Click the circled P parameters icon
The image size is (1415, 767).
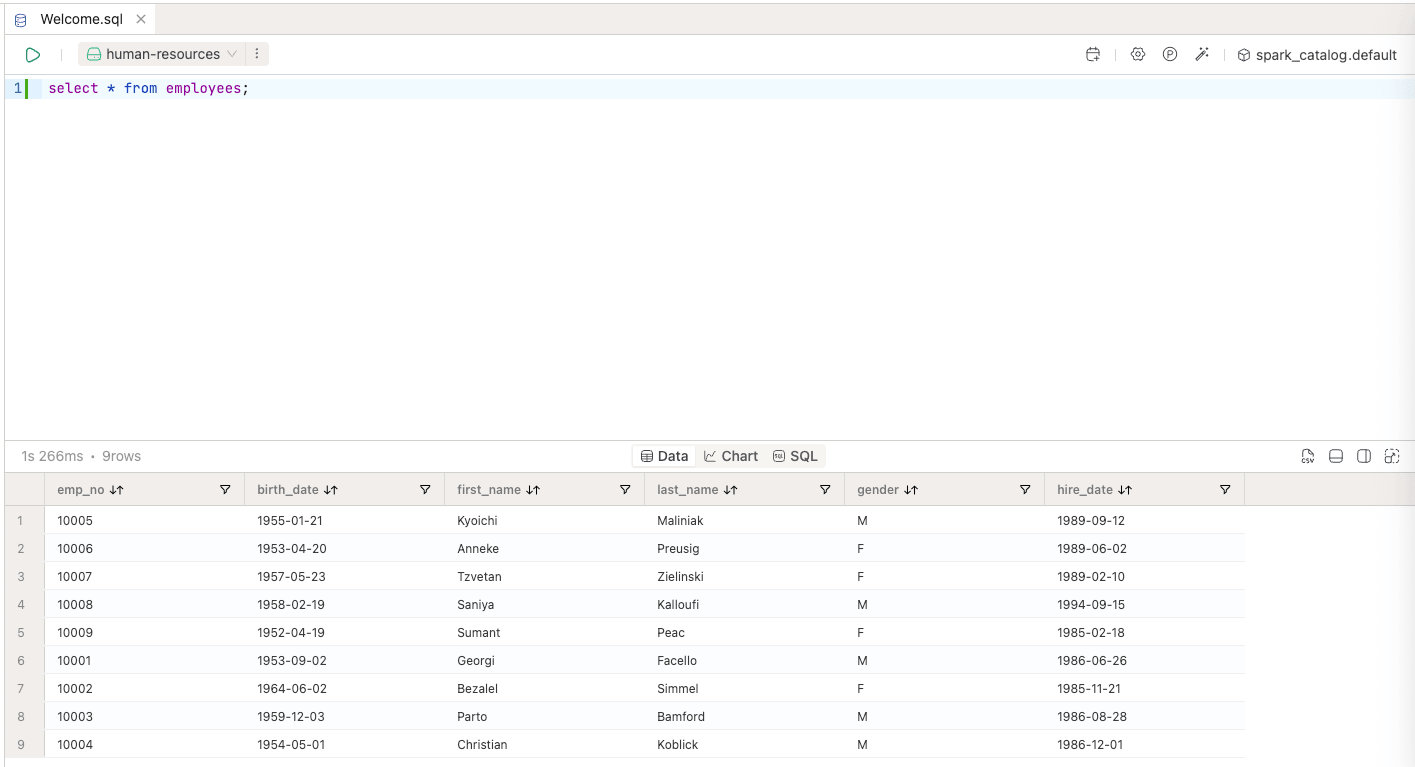(x=1170, y=55)
